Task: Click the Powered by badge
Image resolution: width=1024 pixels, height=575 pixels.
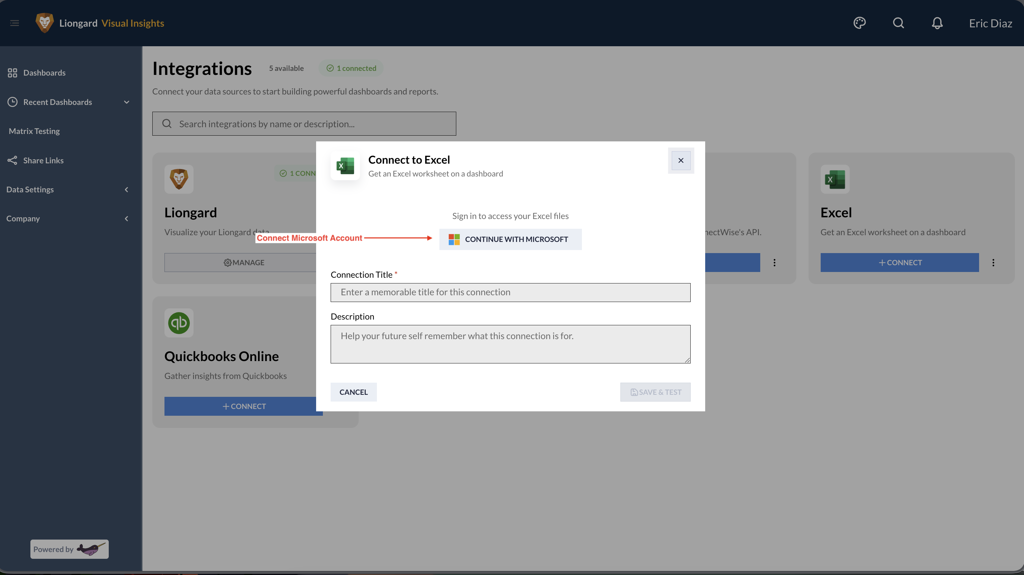Action: click(x=69, y=549)
